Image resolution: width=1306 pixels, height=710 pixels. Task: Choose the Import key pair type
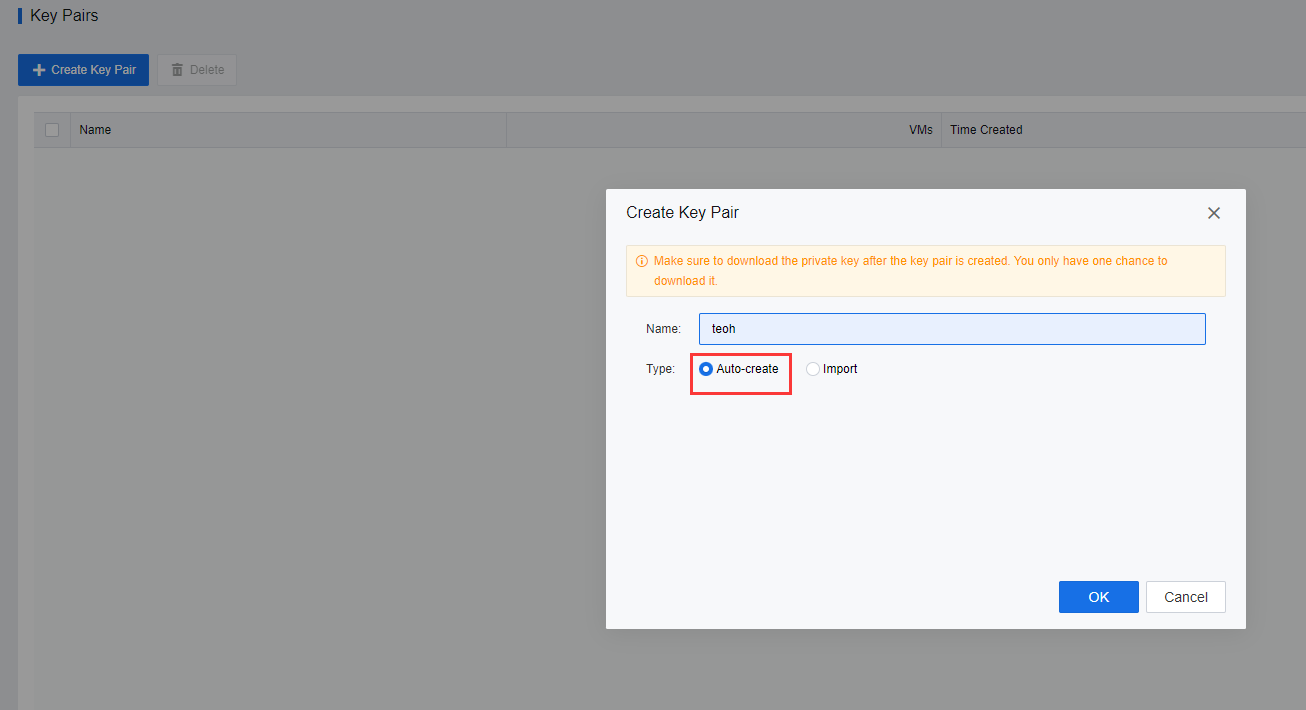813,369
